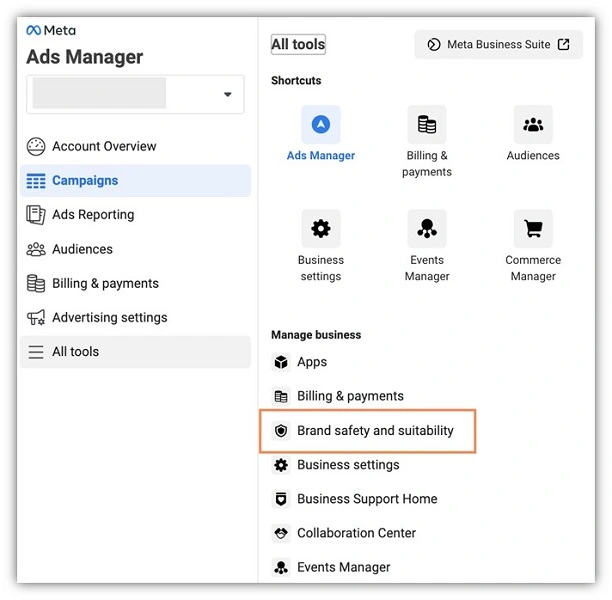
Task: Click Billing & payments icon in Manage business
Action: tap(281, 397)
